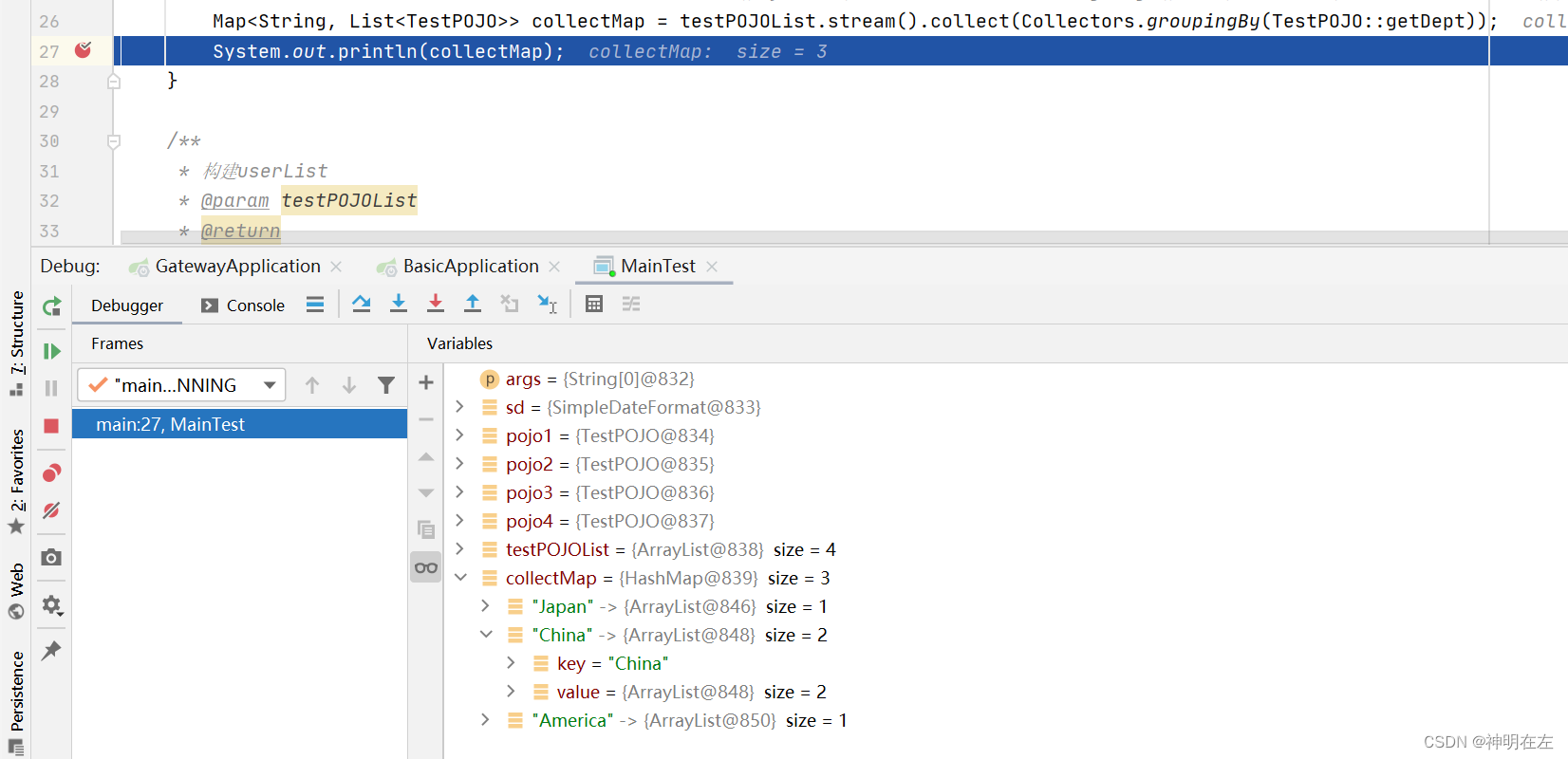Open Structure tool window
Screen dimensions: 1568x759
point(16,342)
